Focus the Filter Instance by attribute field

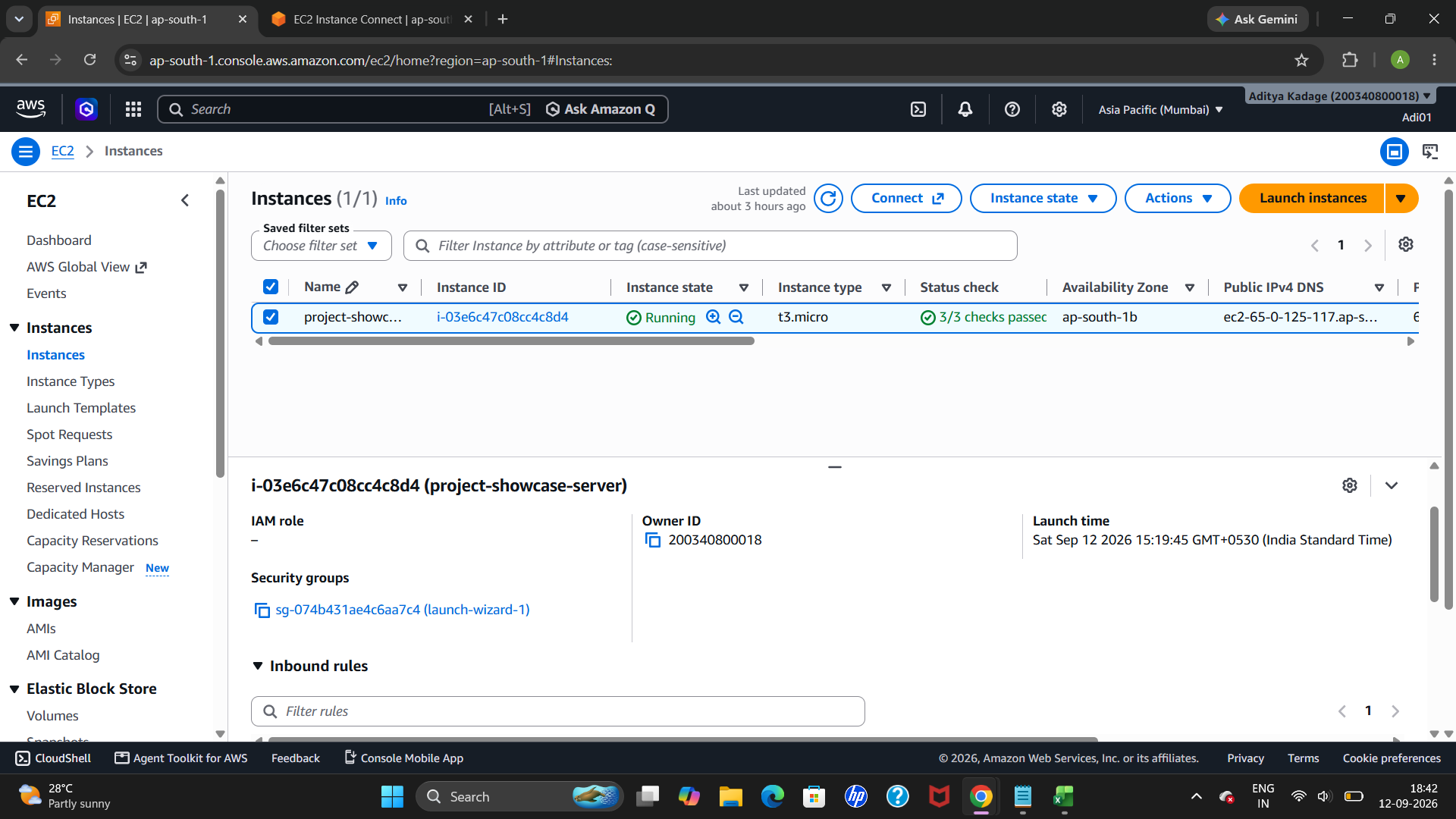pos(710,246)
